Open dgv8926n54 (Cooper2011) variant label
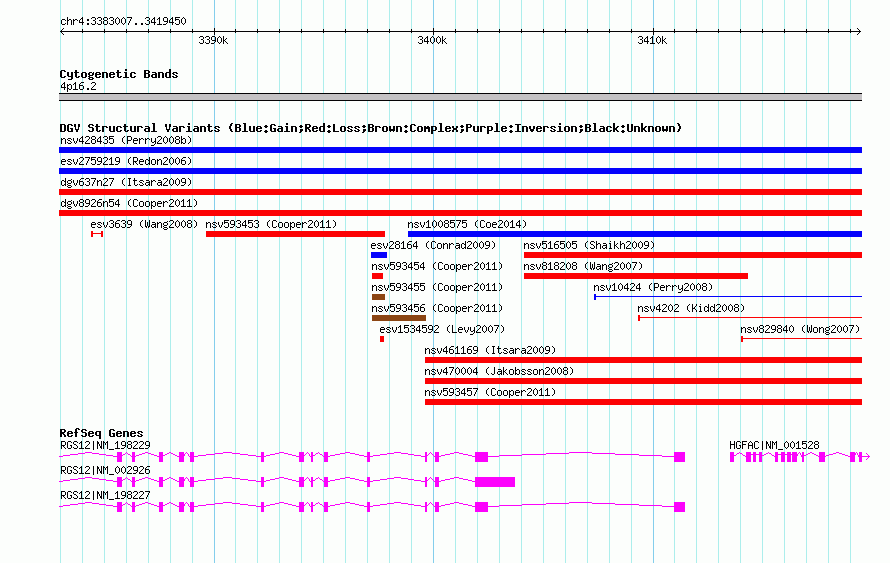The height and width of the screenshot is (563, 890). [129, 203]
